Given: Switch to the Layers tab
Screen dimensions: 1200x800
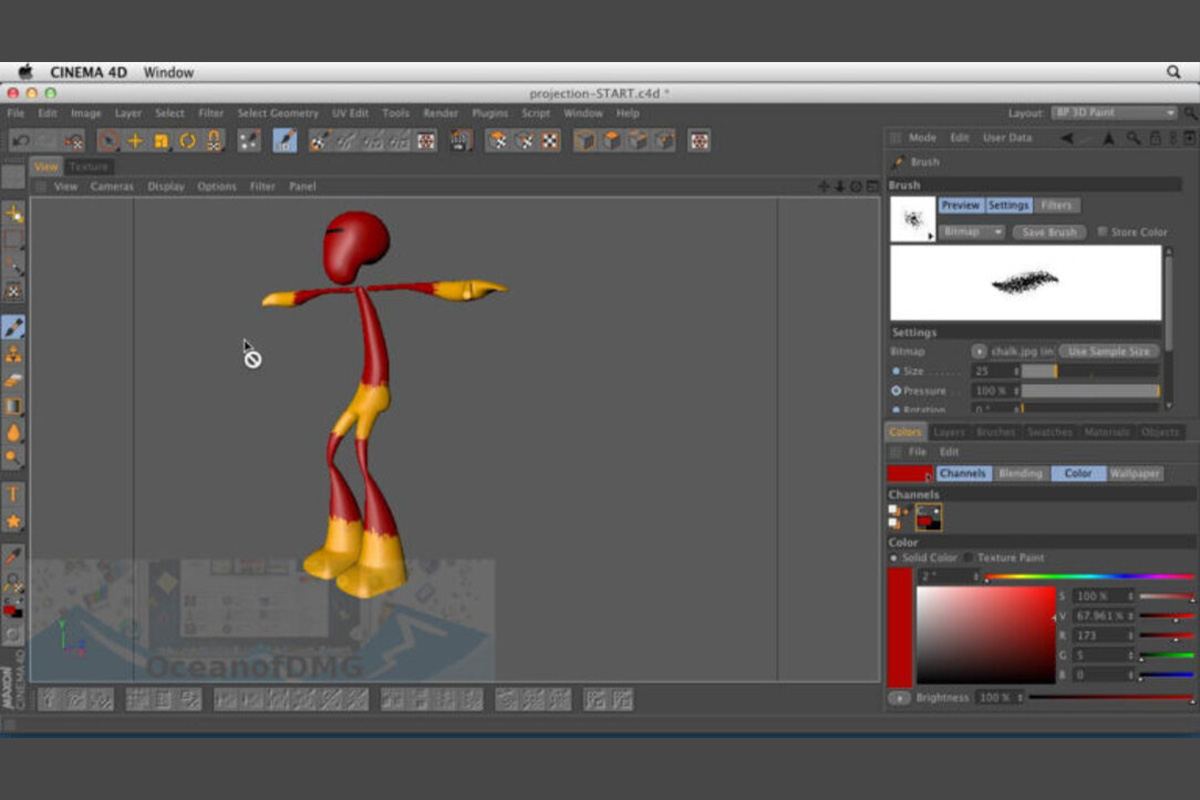Looking at the screenshot, I should point(949,432).
